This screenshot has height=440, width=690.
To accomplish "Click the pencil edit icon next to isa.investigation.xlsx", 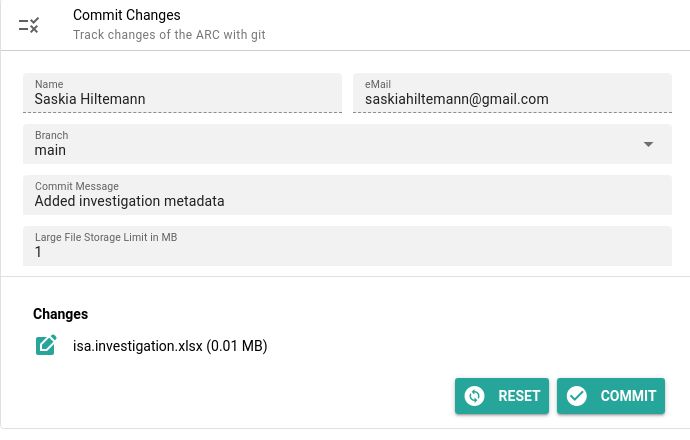I will click(46, 345).
